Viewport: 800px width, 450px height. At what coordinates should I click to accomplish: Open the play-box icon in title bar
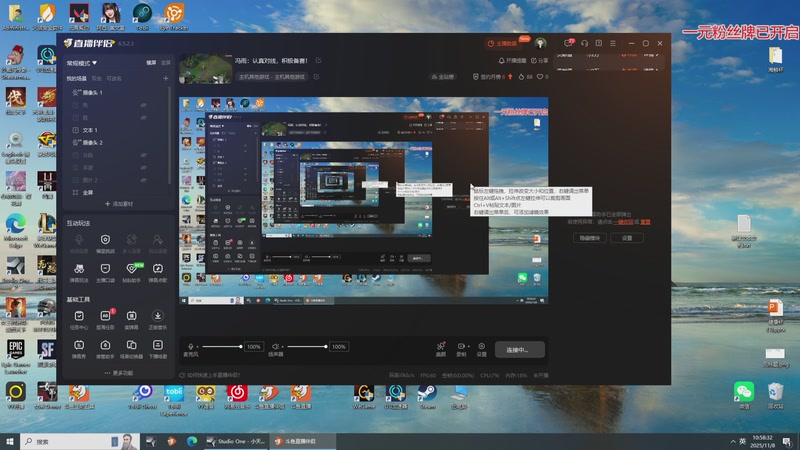[x=598, y=43]
